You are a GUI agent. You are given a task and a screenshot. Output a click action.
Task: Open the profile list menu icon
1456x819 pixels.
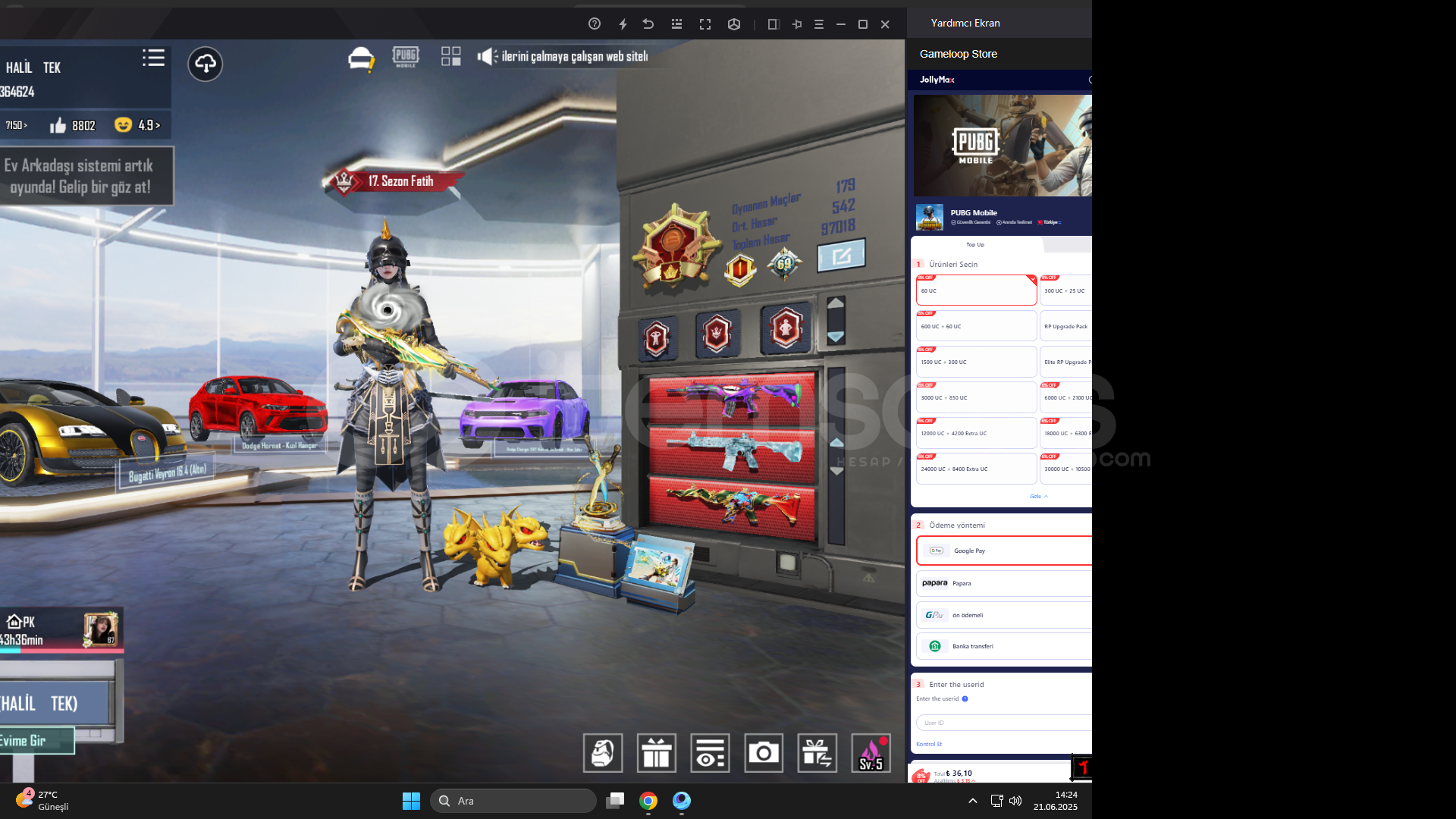[153, 58]
